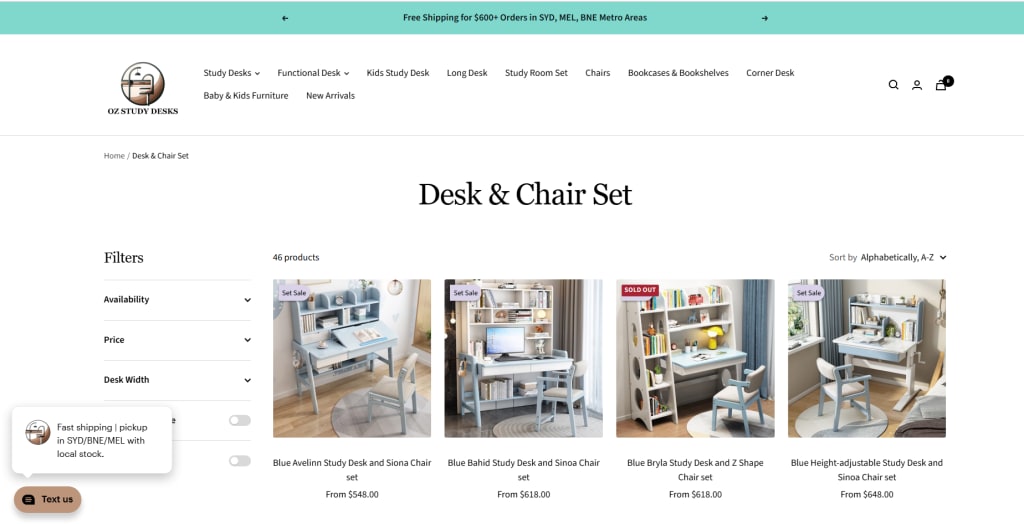Toggle the first filter switch under Desk Width
This screenshot has width=1024, height=524.
pos(240,420)
